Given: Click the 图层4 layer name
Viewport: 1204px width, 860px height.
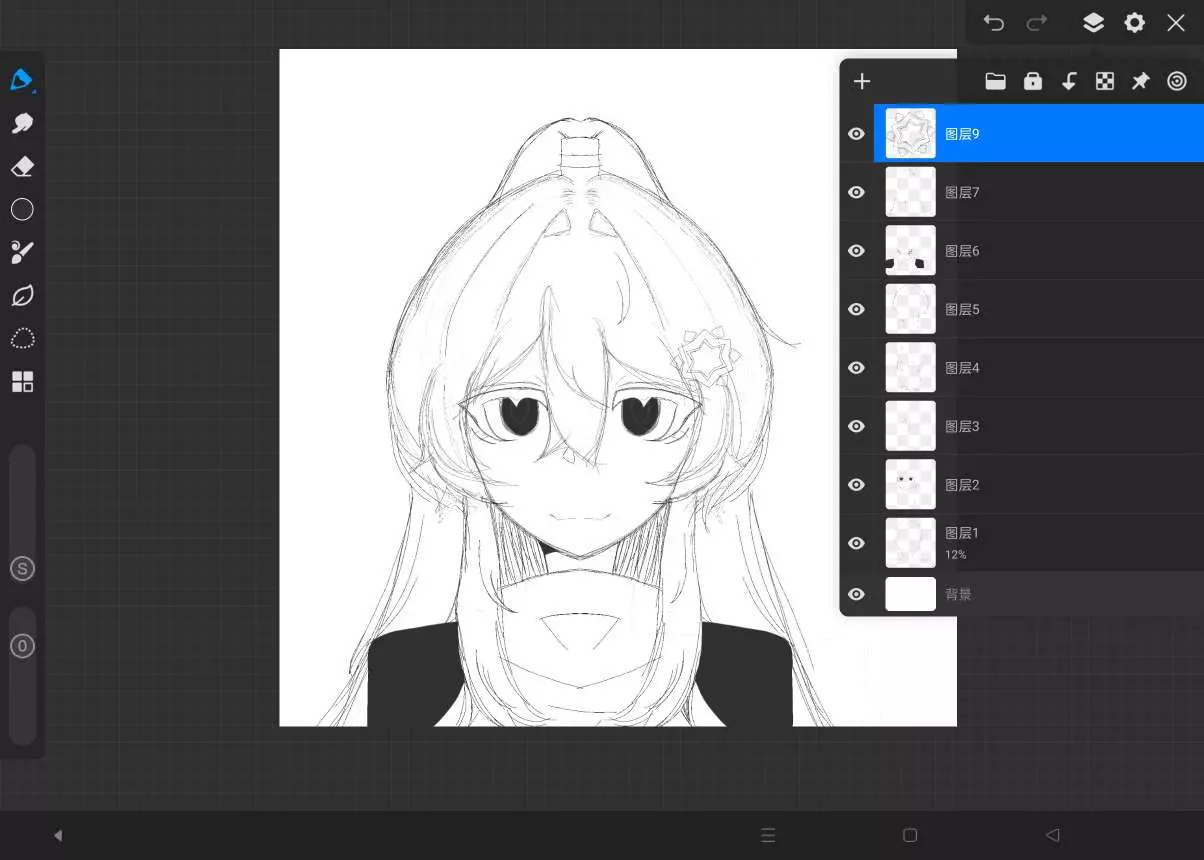Looking at the screenshot, I should 962,367.
